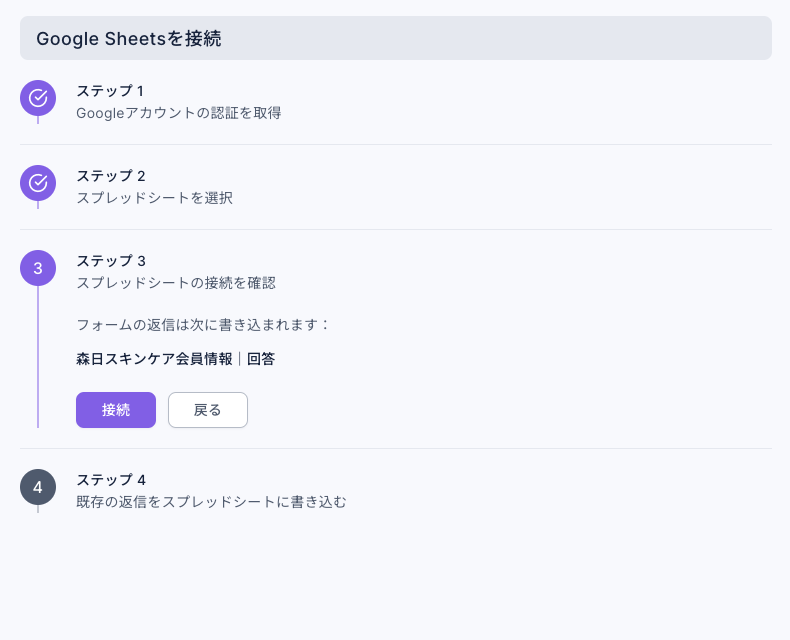Click フォームの返信は次に書き込まれます text

pos(202,325)
